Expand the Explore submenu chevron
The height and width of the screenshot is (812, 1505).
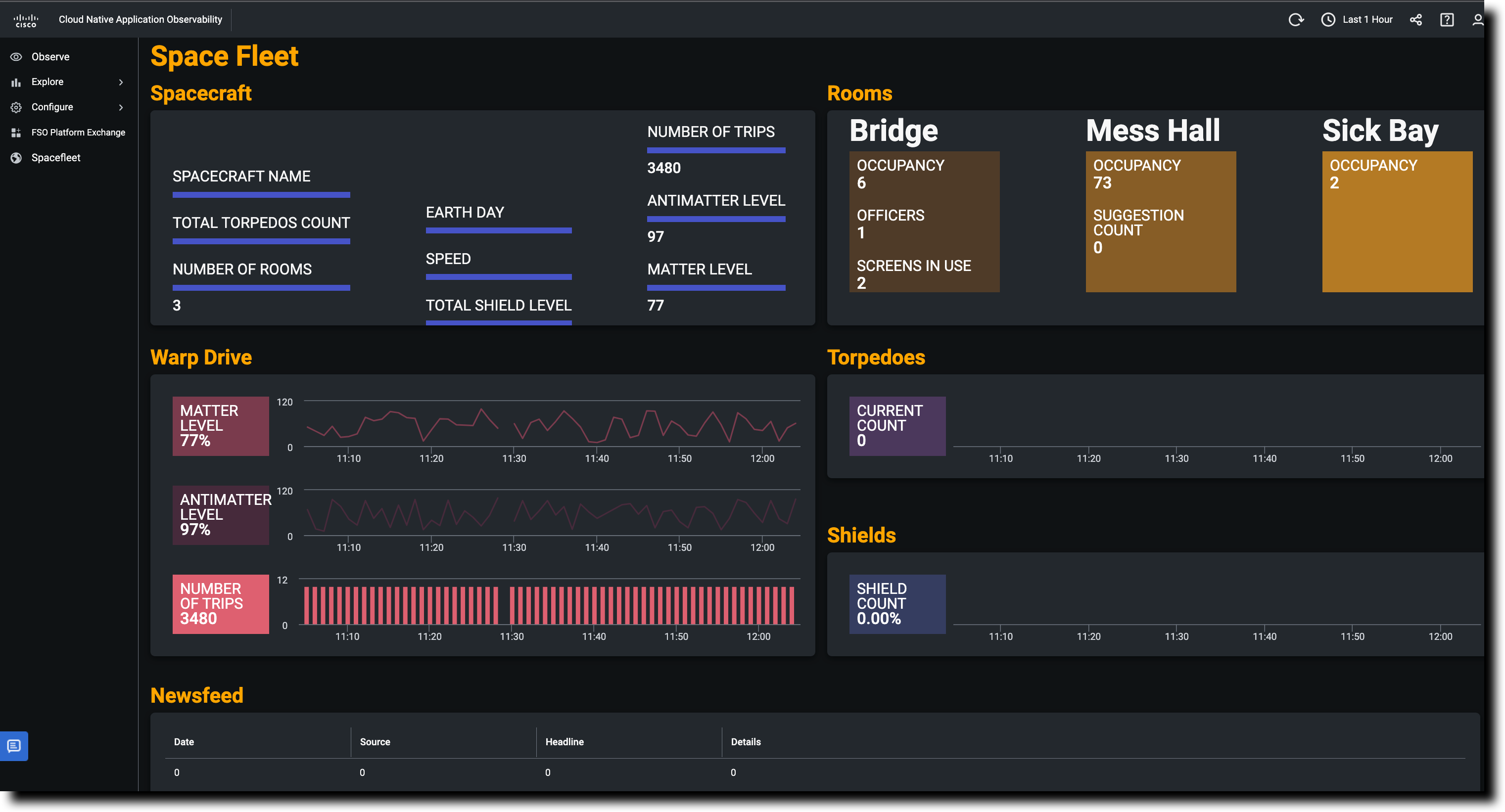click(x=121, y=83)
